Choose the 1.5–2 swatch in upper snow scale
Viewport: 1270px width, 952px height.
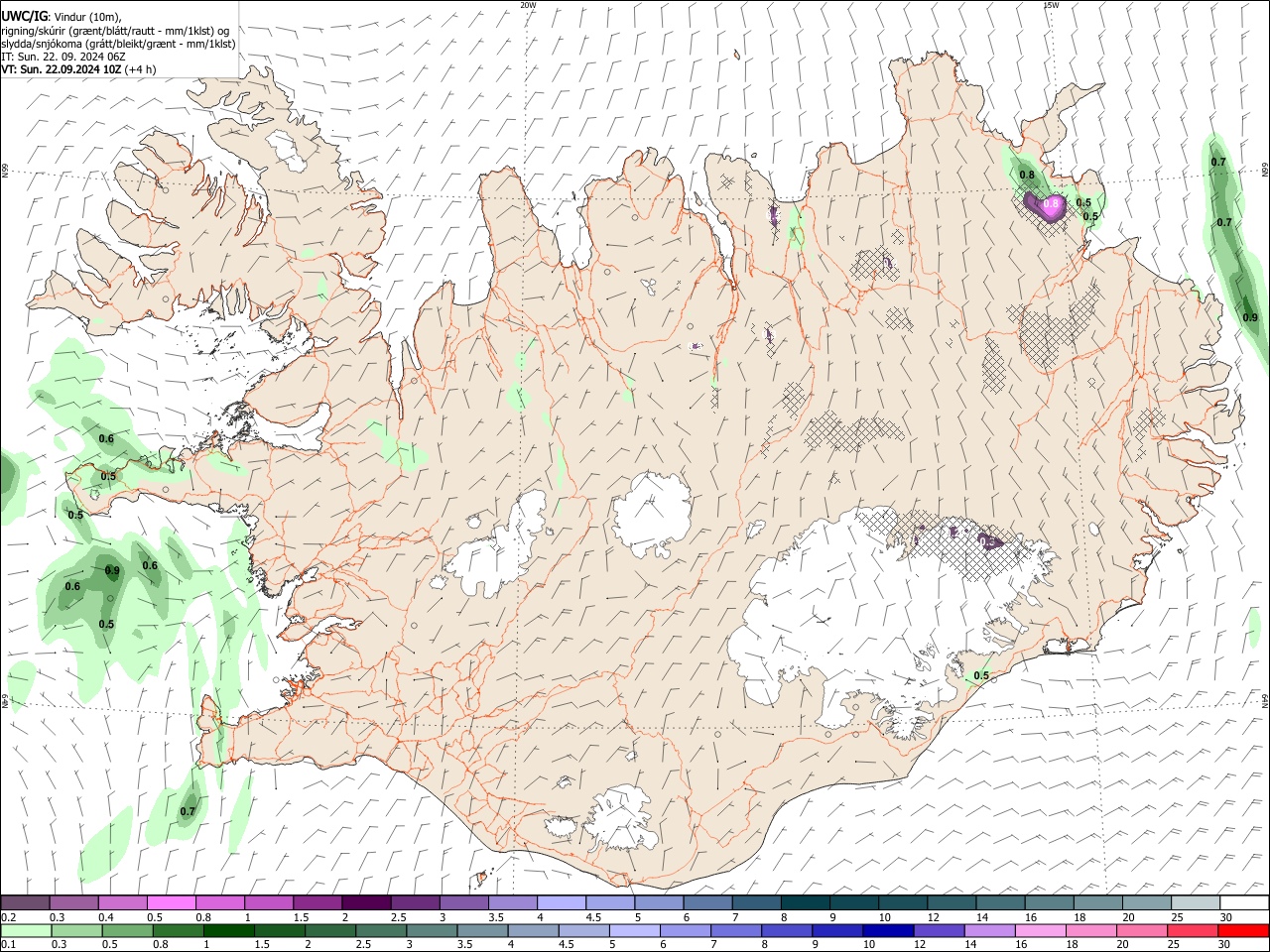(317, 903)
